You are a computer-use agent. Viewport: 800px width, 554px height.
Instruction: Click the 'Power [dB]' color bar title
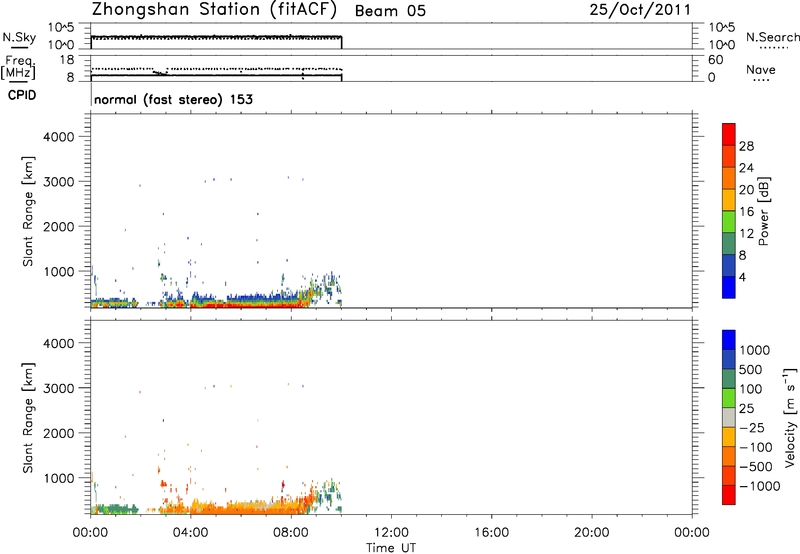click(x=764, y=211)
